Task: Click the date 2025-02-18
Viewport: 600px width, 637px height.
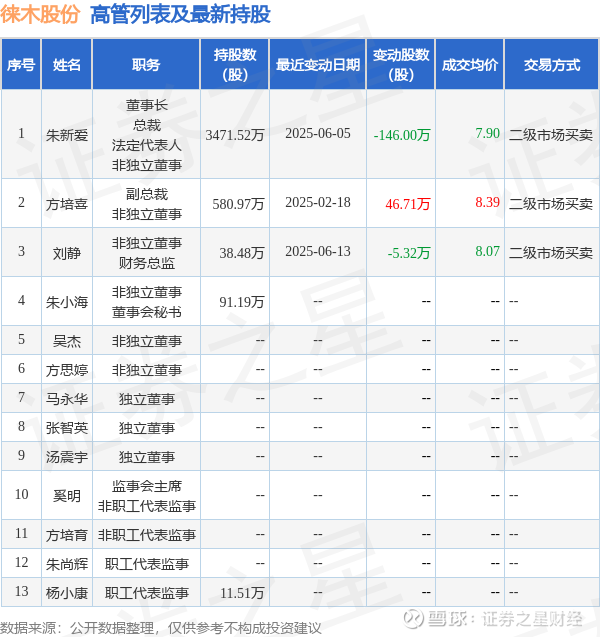Action: coord(318,203)
